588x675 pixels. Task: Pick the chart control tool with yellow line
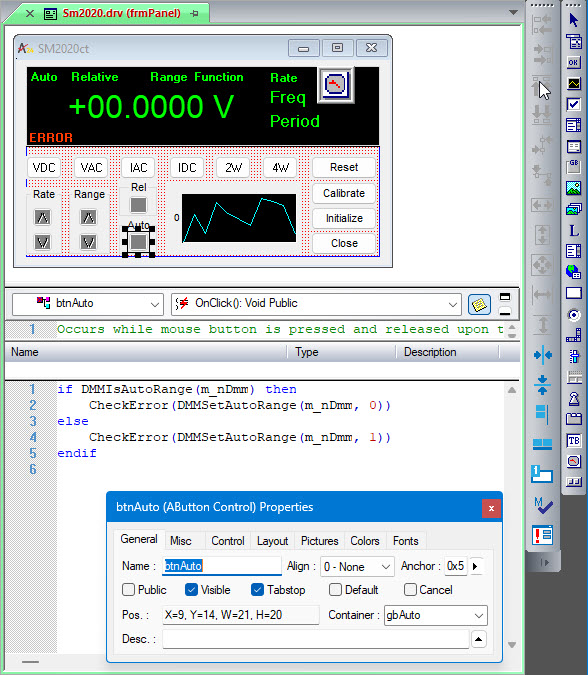[573, 83]
